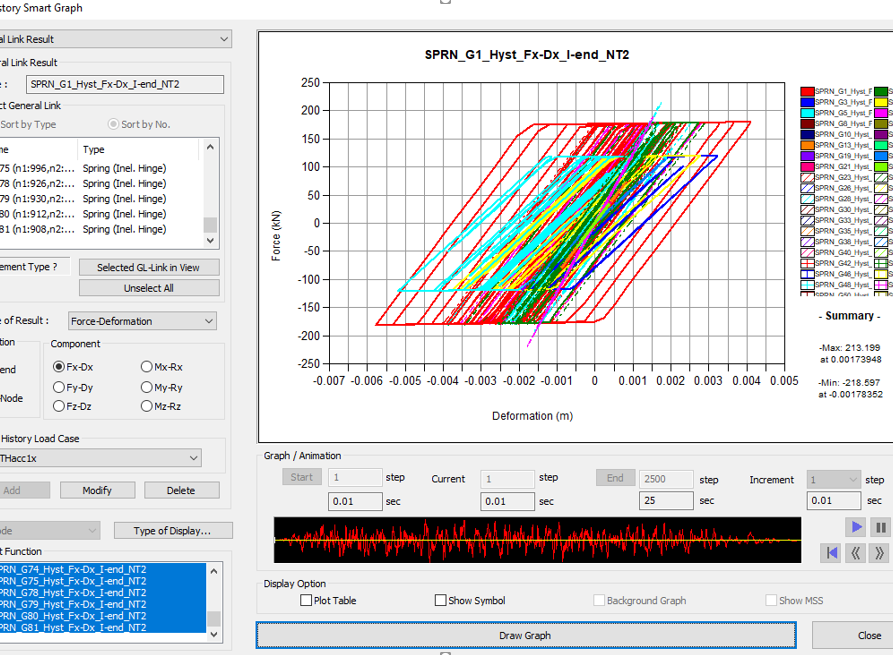The height and width of the screenshot is (655, 893).
Task: Click the navy SPRN_G10 legend swatch
Action: pyautogui.click(x=807, y=134)
